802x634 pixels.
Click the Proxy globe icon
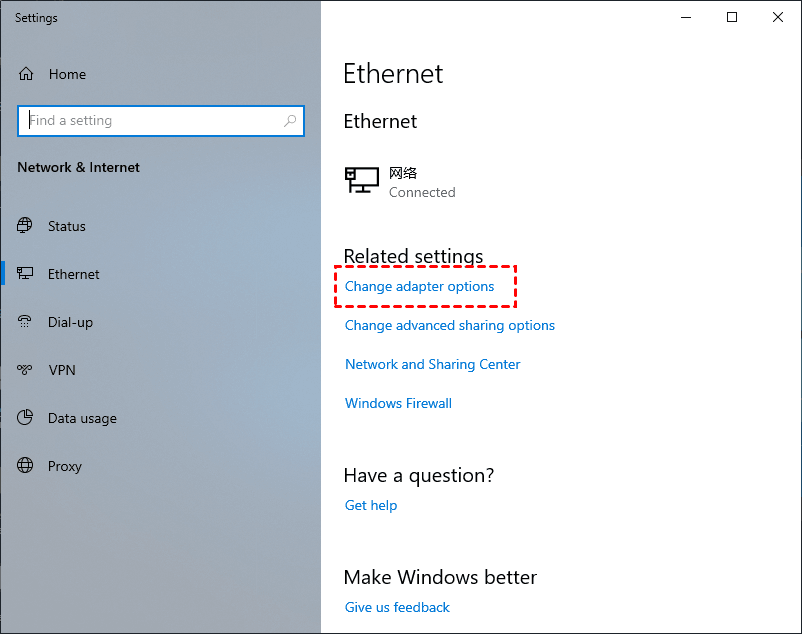point(26,466)
